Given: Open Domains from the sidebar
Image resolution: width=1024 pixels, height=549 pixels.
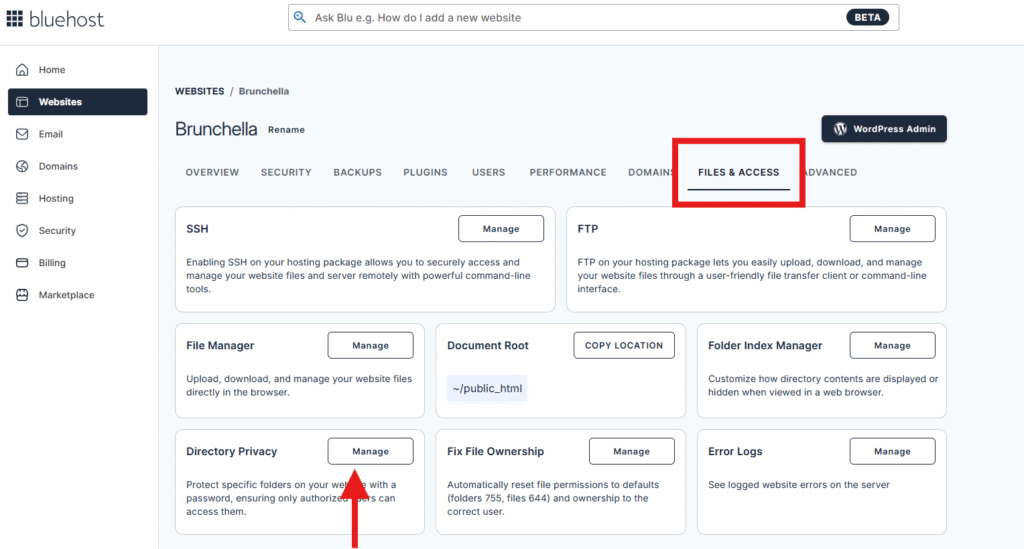Looking at the screenshot, I should 78,166.
